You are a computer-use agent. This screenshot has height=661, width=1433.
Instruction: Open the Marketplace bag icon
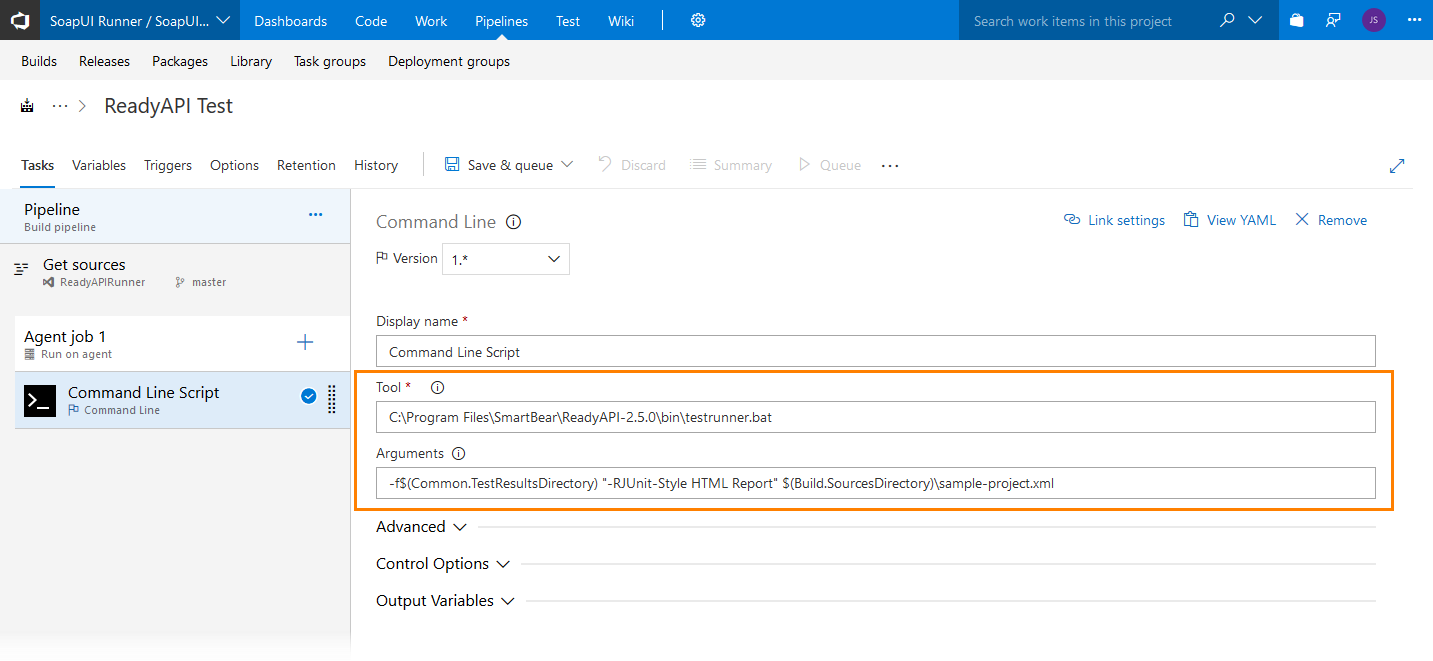(x=1295, y=20)
